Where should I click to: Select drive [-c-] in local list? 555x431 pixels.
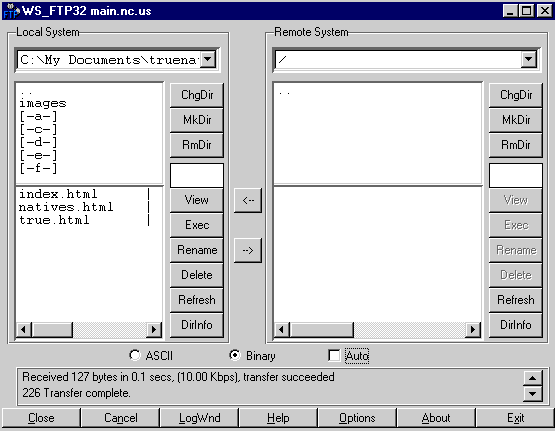[38, 130]
